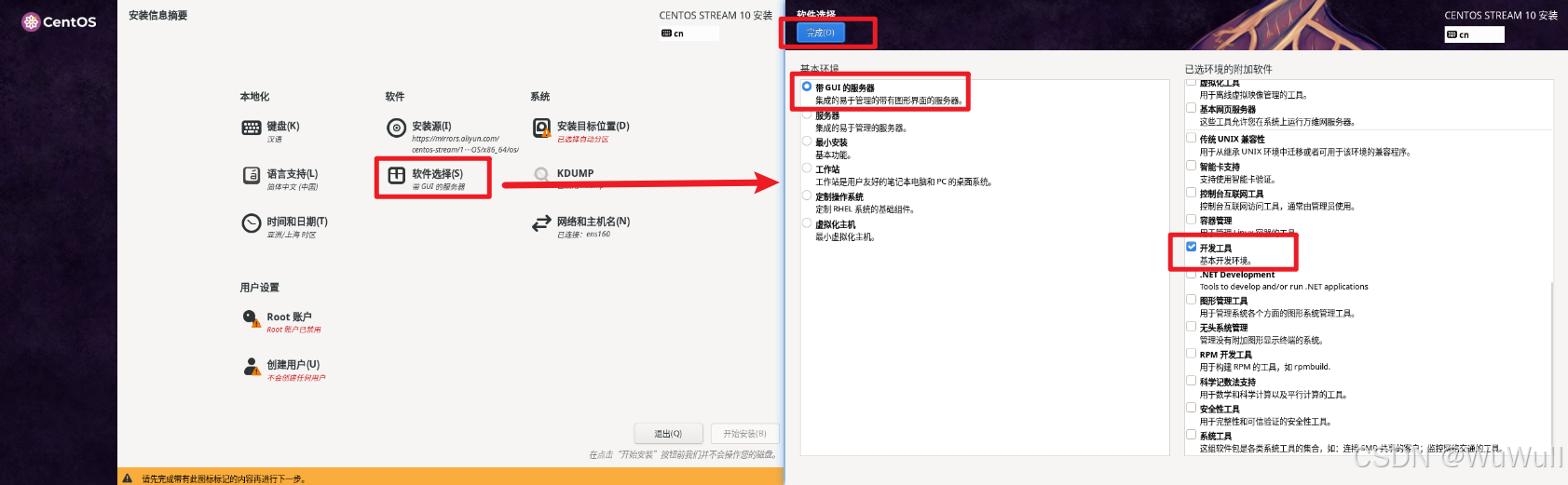Select the 服务器 server radio option
Screen dimensions: 1568x485
click(x=807, y=115)
